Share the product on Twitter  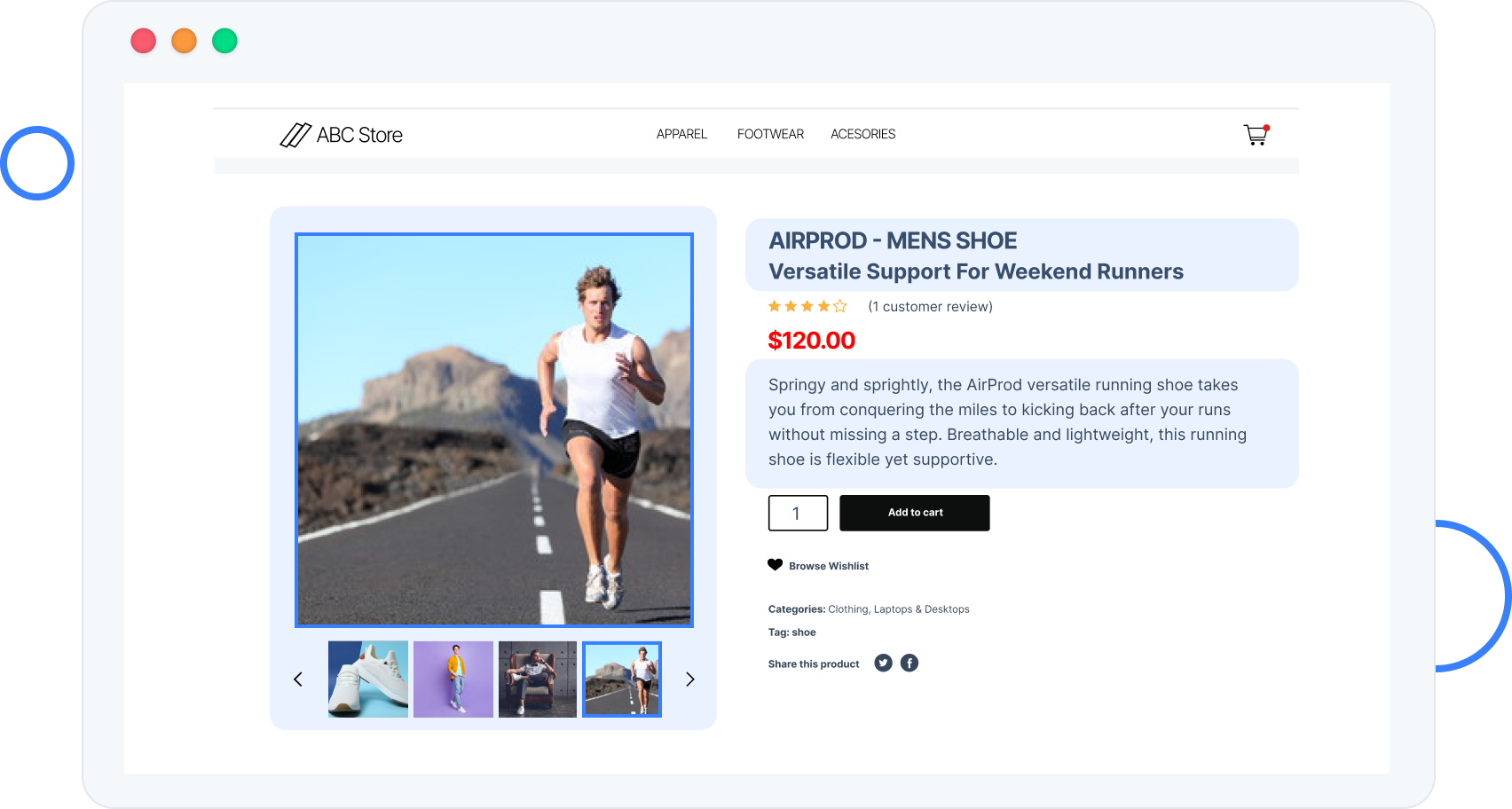click(883, 663)
